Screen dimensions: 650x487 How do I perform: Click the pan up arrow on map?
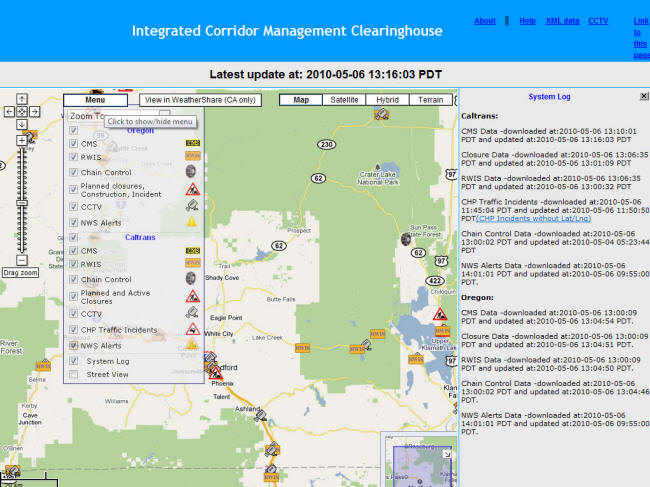(22, 98)
